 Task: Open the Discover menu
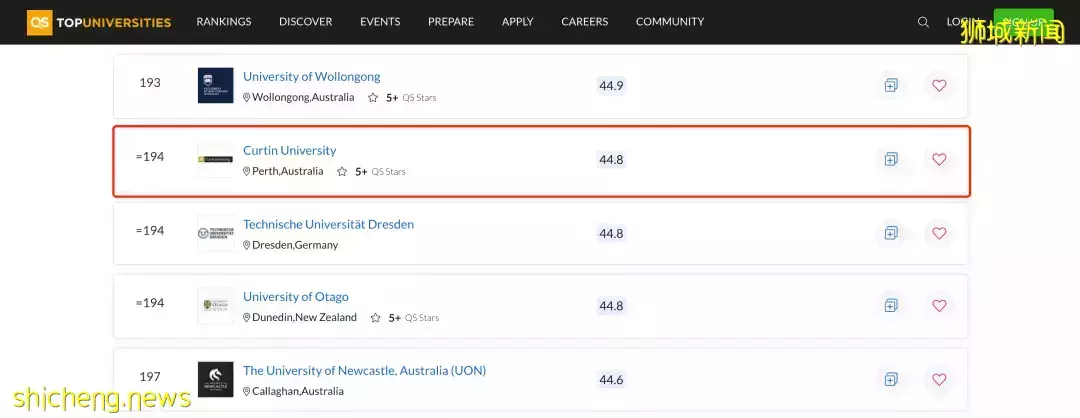click(x=305, y=22)
